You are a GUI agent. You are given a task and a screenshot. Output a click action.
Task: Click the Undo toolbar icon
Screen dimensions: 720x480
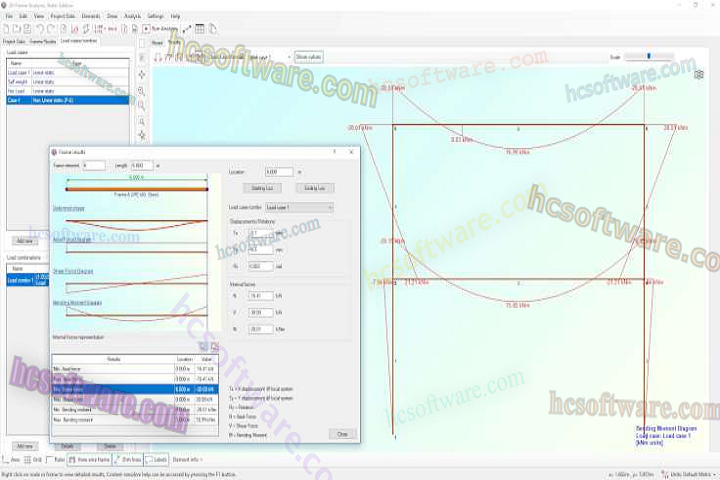[x=39, y=29]
